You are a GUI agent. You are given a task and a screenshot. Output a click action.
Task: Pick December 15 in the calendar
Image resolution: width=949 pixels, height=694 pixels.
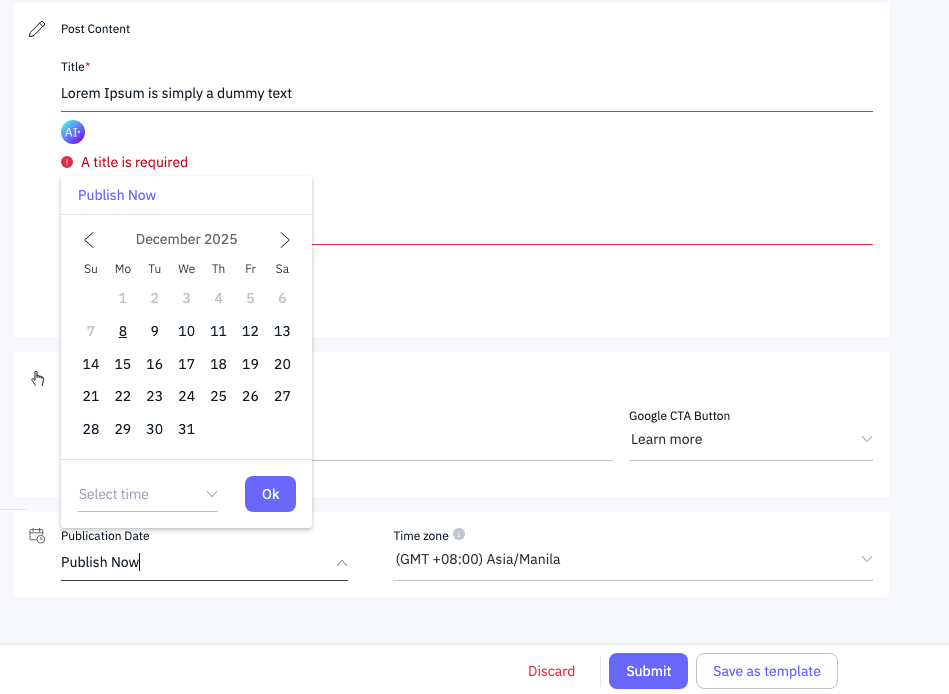[x=123, y=364]
